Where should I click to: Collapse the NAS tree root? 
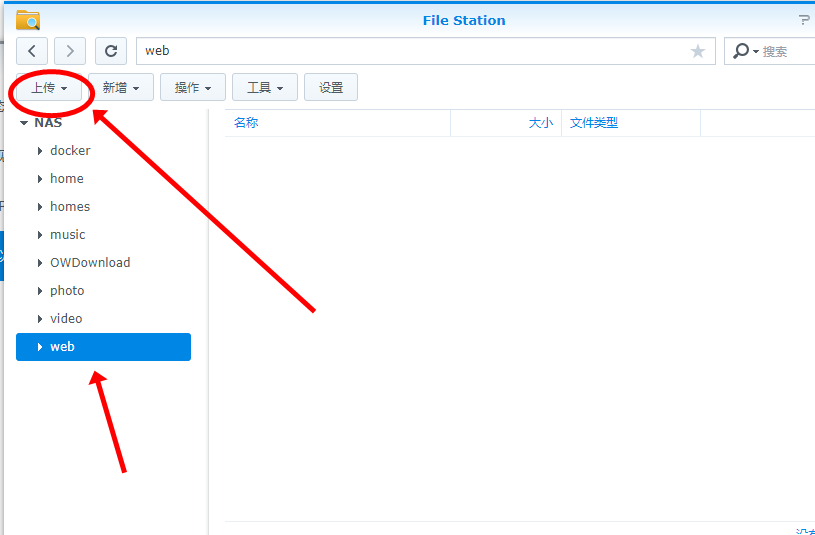coord(24,123)
